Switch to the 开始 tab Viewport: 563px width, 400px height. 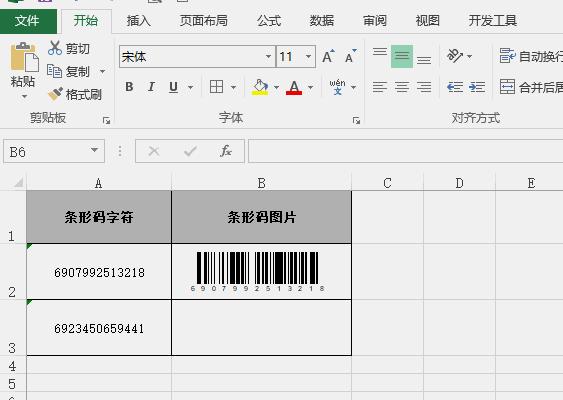click(x=86, y=21)
